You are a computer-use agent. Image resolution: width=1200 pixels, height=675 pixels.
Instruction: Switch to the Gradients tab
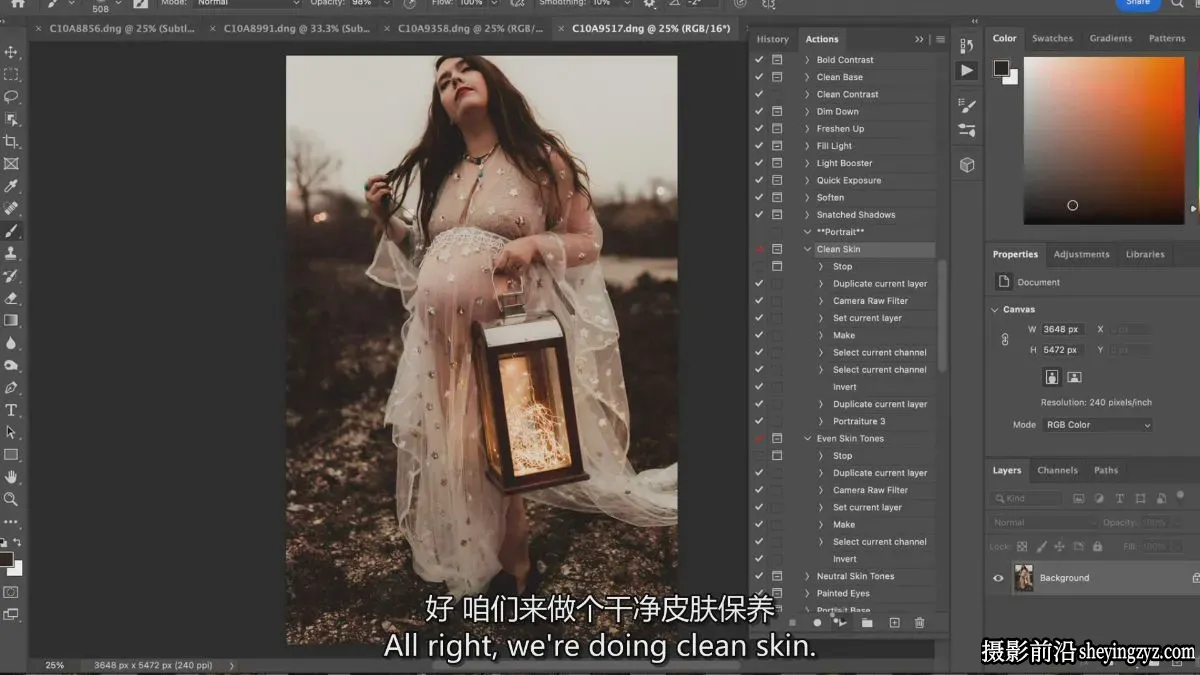pyautogui.click(x=1111, y=39)
